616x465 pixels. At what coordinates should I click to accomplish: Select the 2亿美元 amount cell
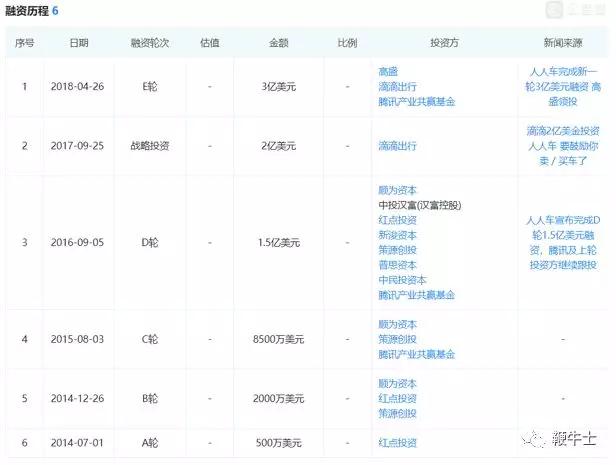tap(279, 146)
